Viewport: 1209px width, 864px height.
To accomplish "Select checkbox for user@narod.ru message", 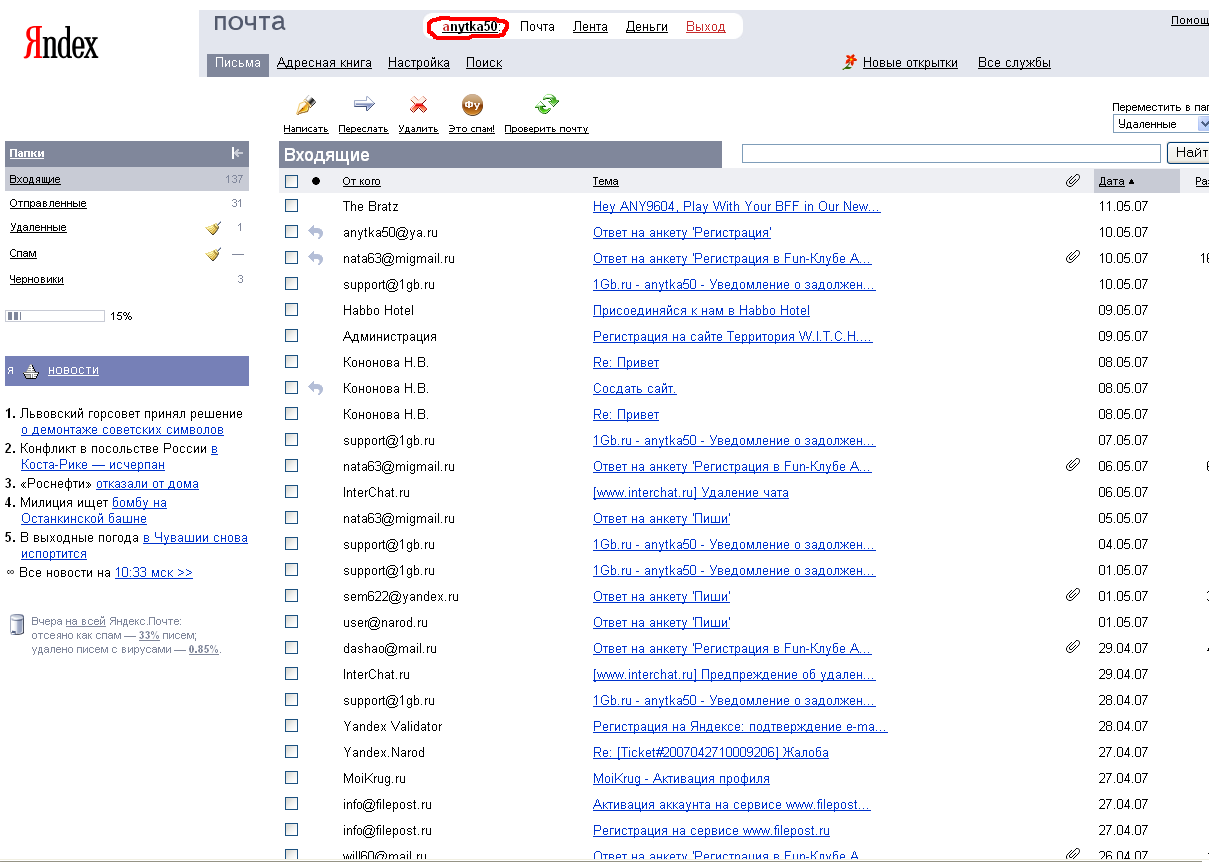I will tap(291, 622).
